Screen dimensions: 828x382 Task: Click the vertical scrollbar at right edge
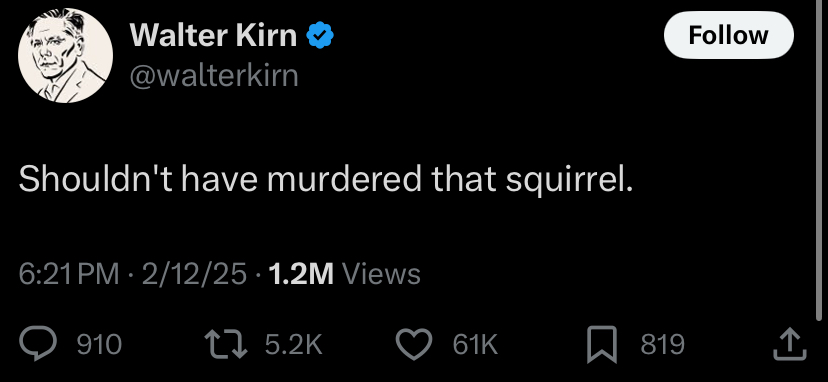point(818,161)
